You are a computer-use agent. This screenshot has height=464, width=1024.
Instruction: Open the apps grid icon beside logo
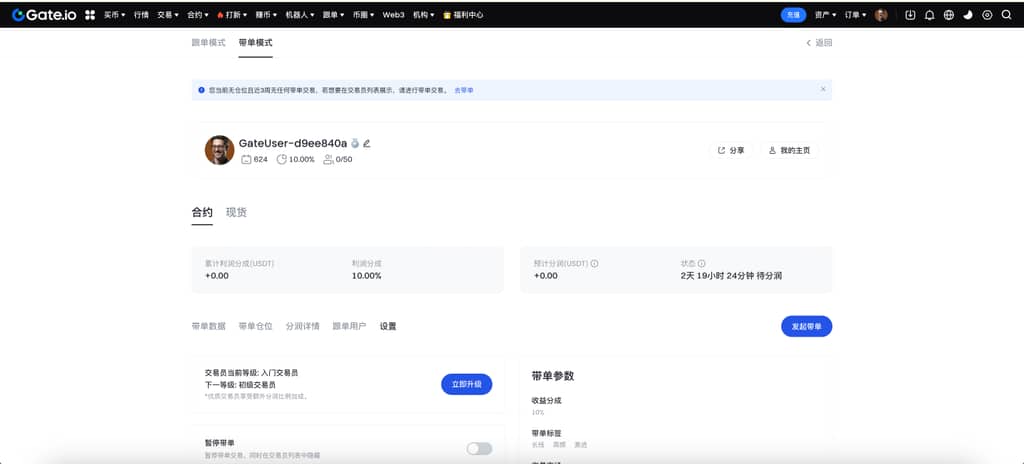[90, 15]
